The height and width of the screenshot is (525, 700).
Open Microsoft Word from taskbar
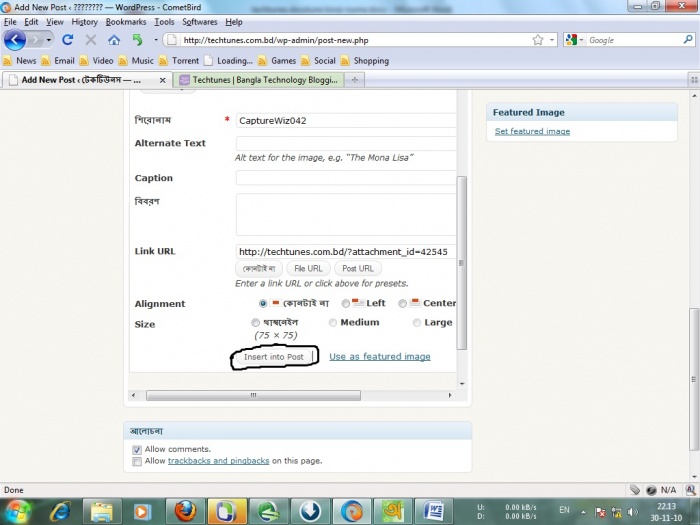(x=433, y=512)
